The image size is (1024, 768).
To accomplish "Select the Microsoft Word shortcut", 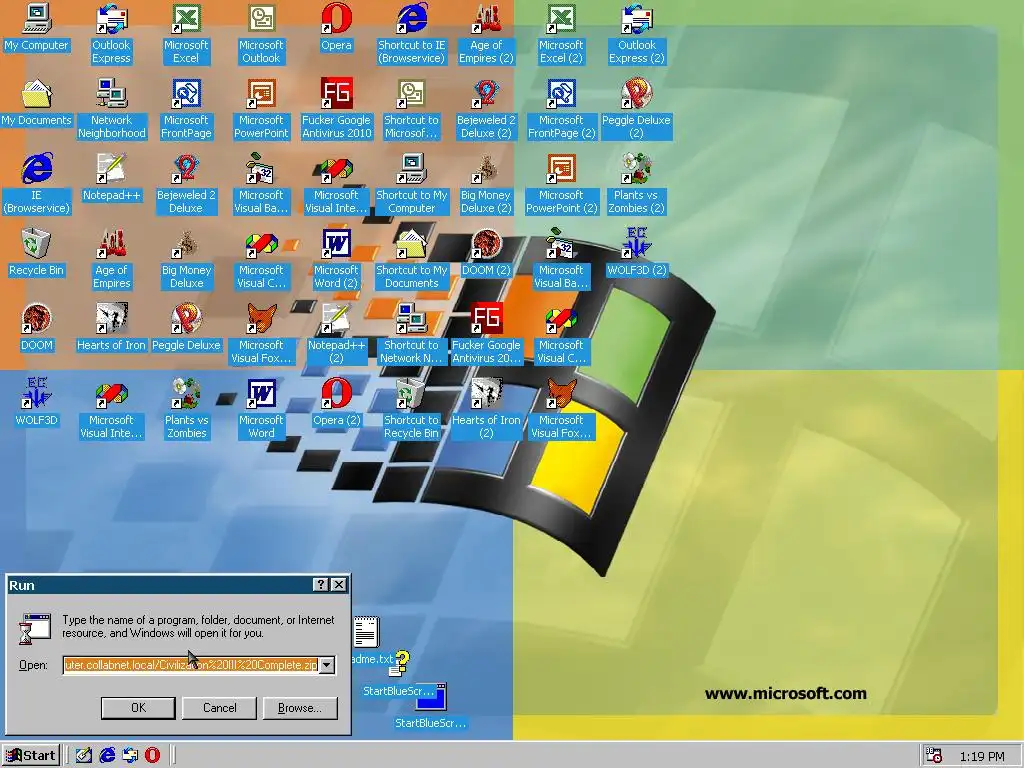I will coord(261,409).
